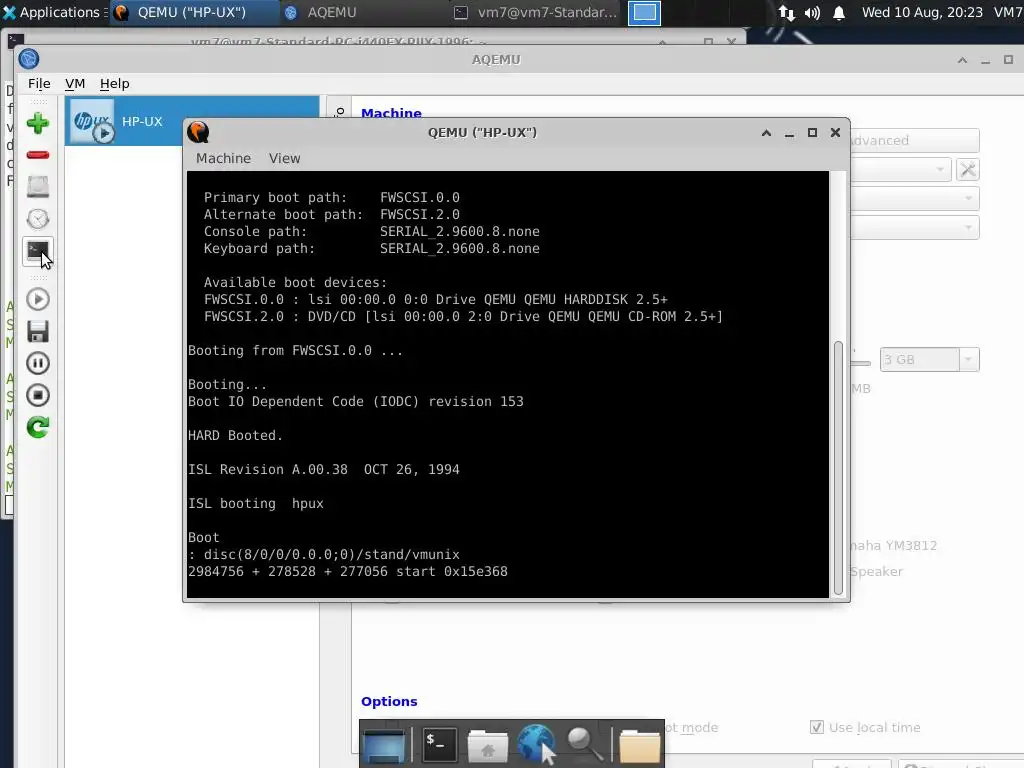This screenshot has height=768, width=1024.
Task: Open notifications bell icon
Action: coord(839,12)
